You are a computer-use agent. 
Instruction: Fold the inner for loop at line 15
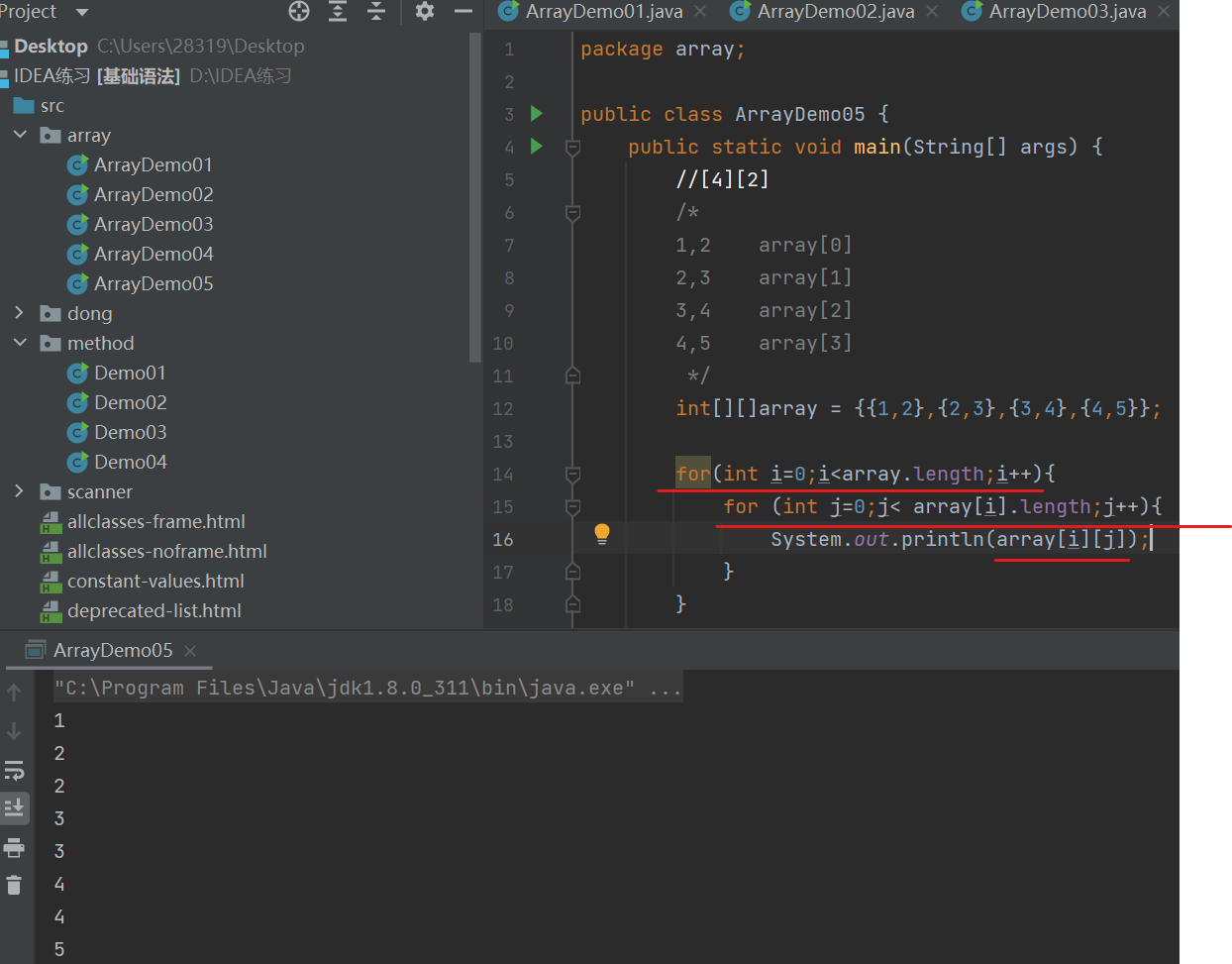tap(572, 507)
